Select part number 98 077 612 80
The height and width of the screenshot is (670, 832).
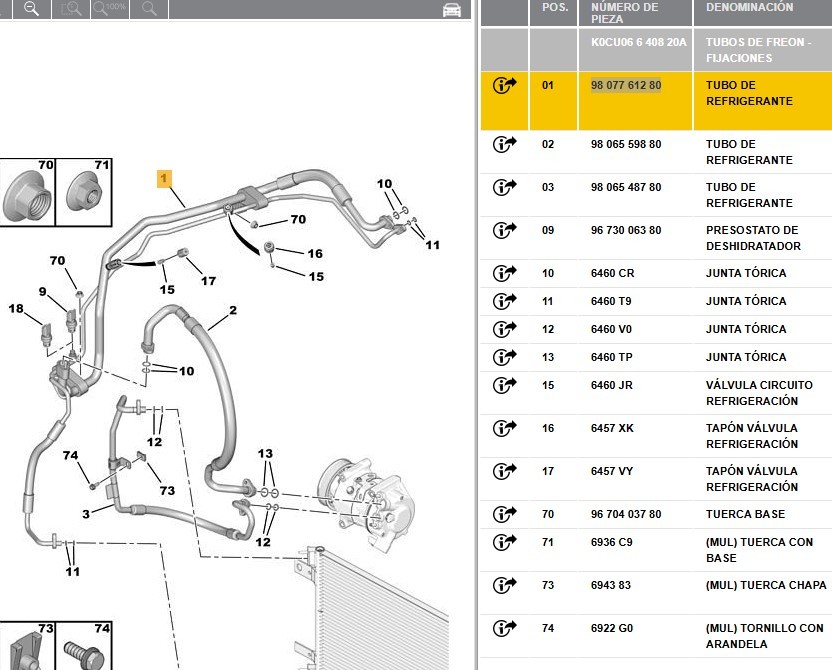point(626,85)
